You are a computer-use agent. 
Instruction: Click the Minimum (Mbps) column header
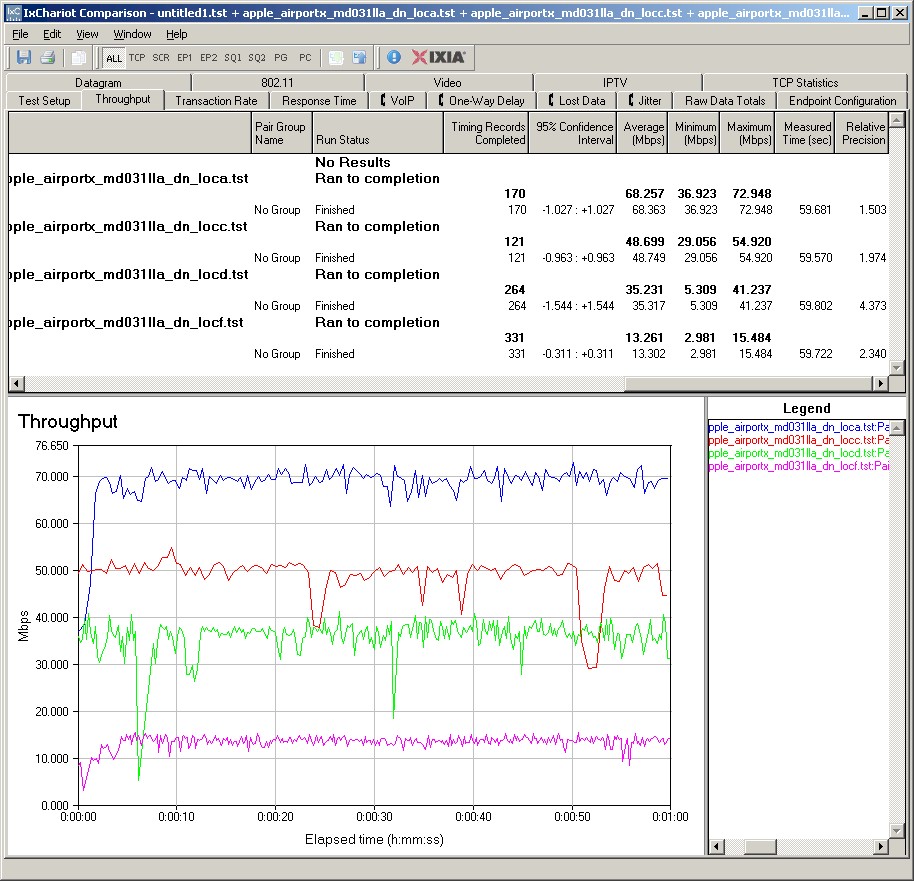click(x=694, y=133)
